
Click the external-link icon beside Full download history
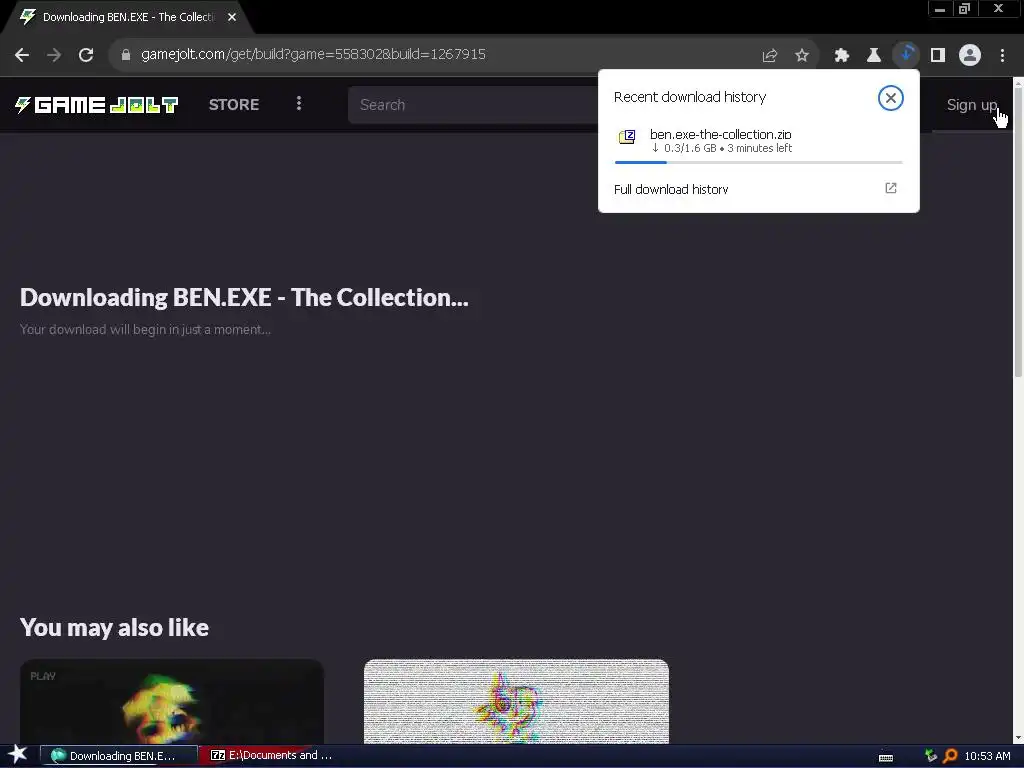[890, 188]
